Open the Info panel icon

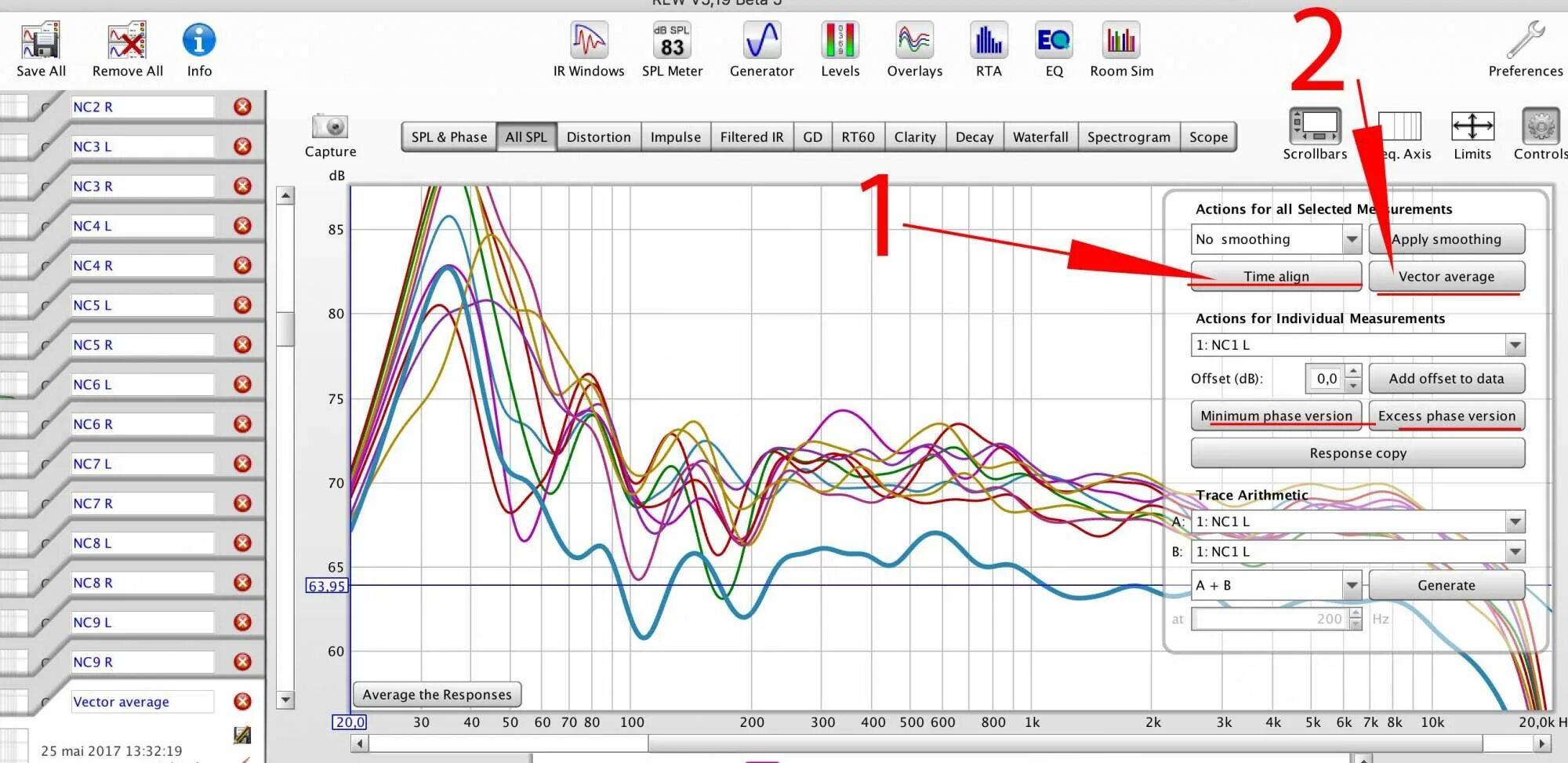pyautogui.click(x=199, y=40)
